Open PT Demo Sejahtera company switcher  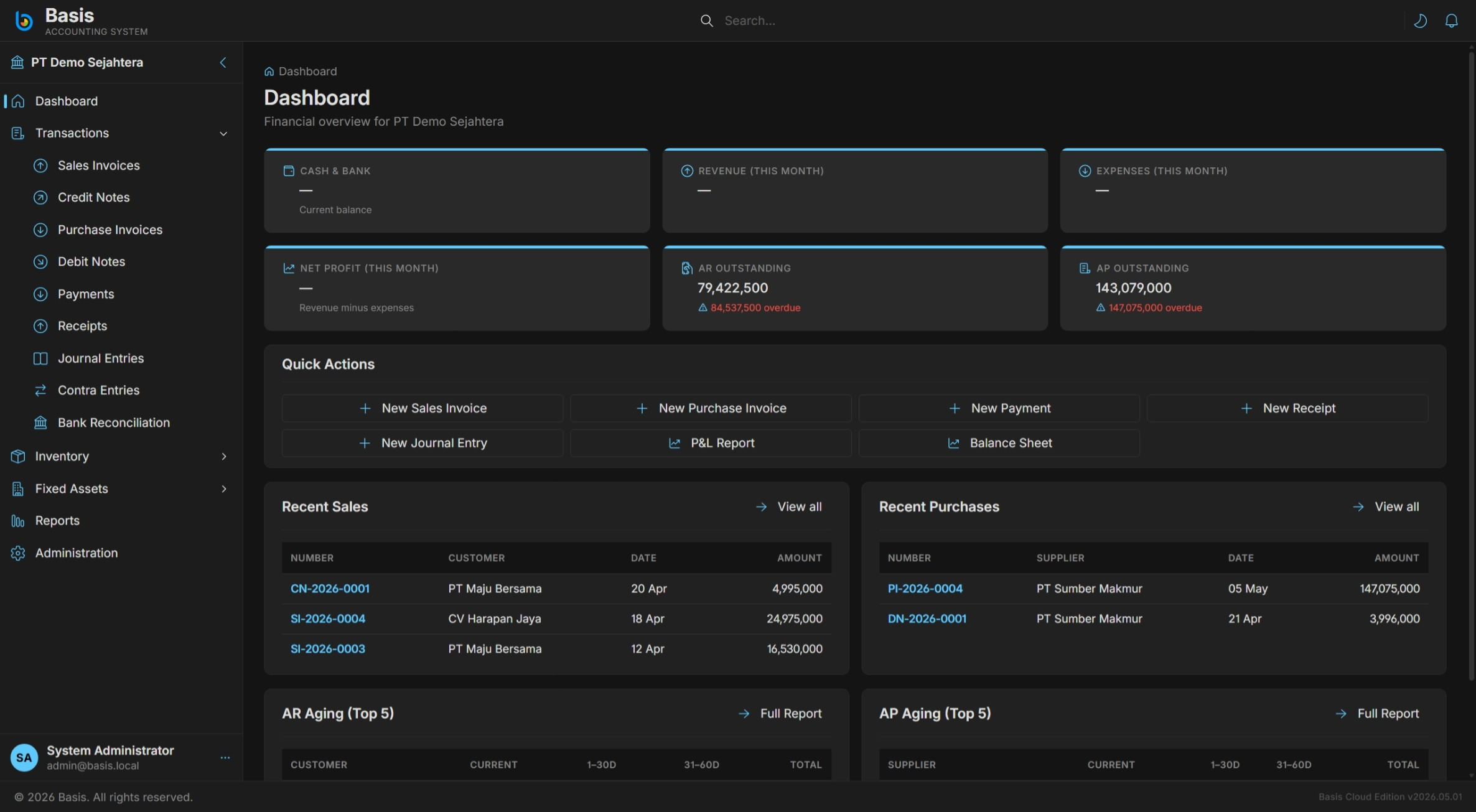(x=87, y=62)
